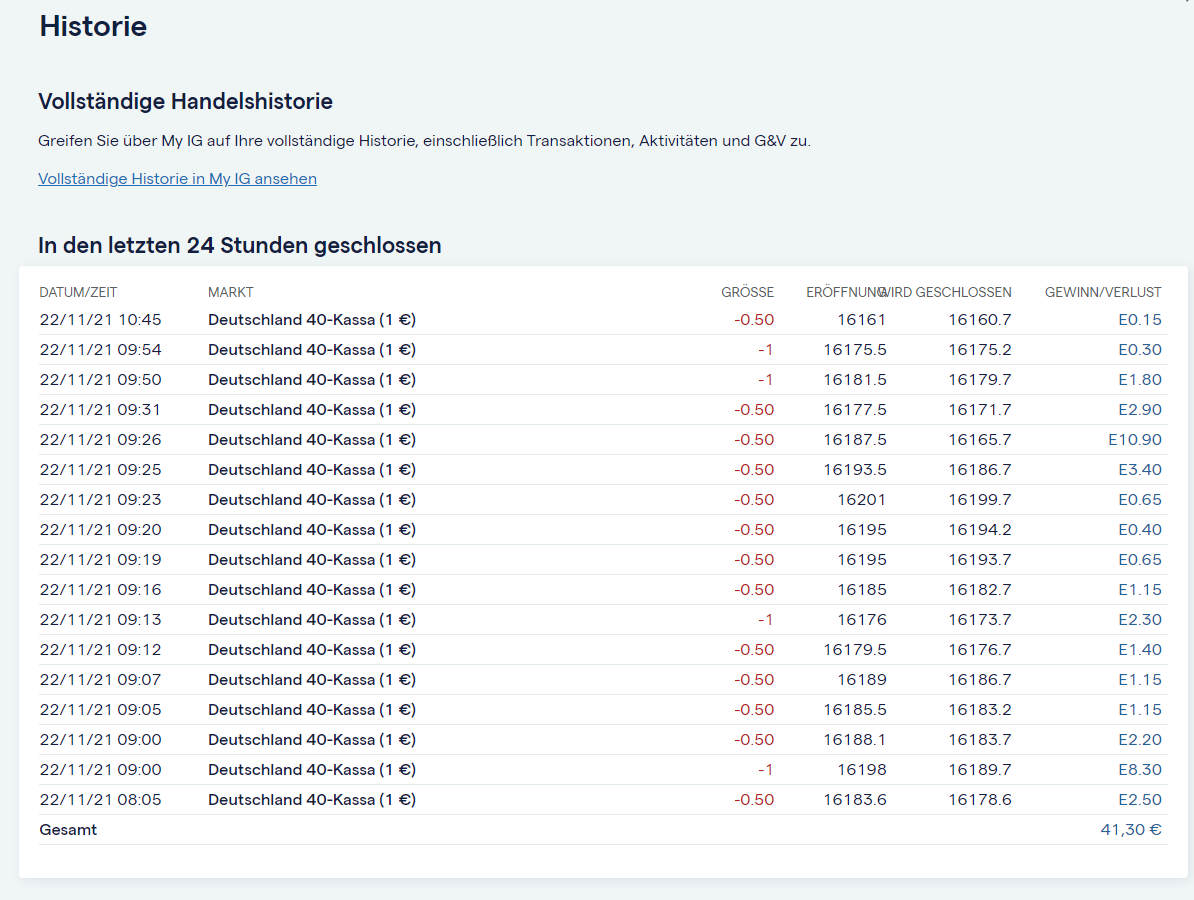Click closing price 16176.7
The image size is (1194, 900).
(980, 650)
